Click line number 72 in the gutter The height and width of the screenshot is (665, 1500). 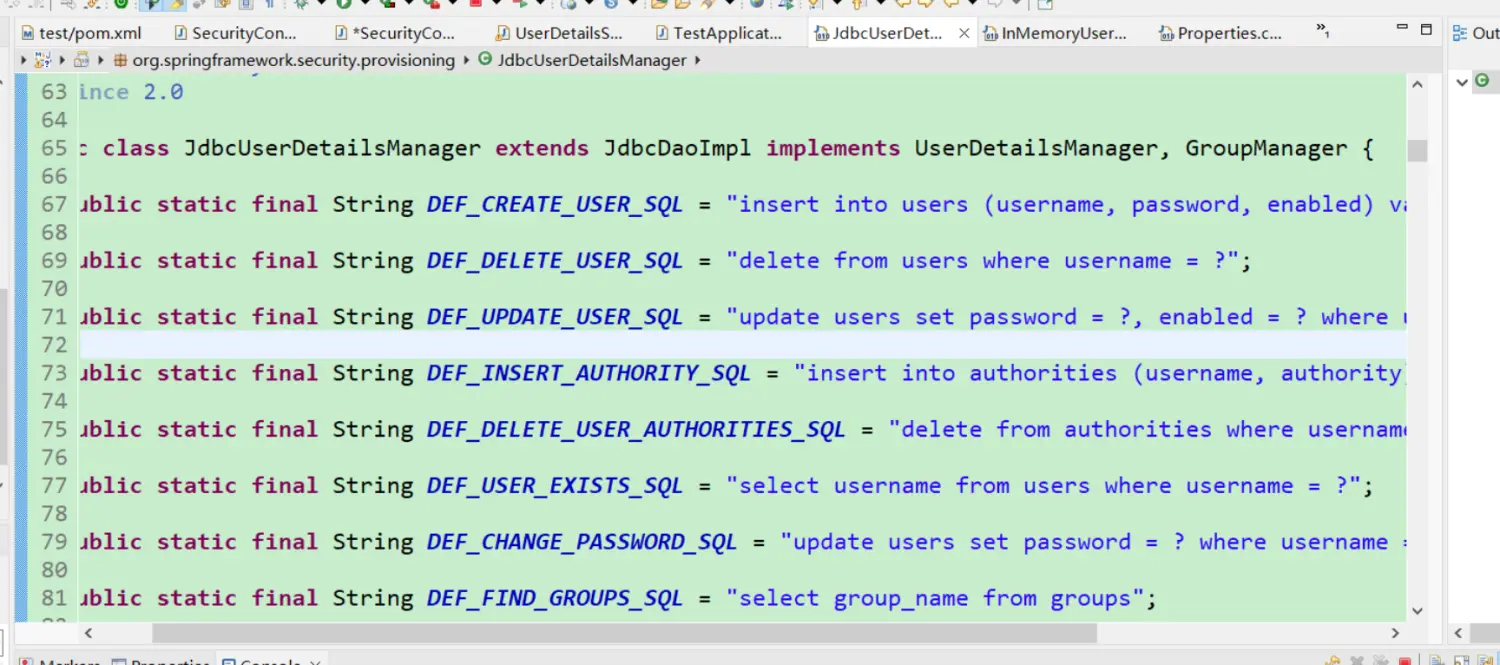(54, 345)
